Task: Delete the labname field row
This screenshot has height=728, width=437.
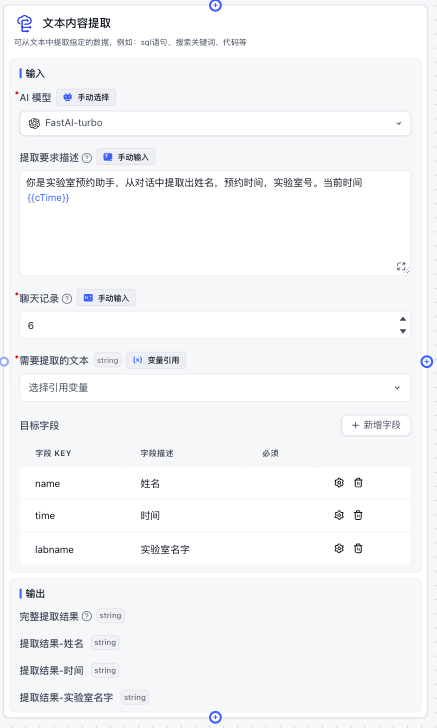Action: tap(358, 548)
